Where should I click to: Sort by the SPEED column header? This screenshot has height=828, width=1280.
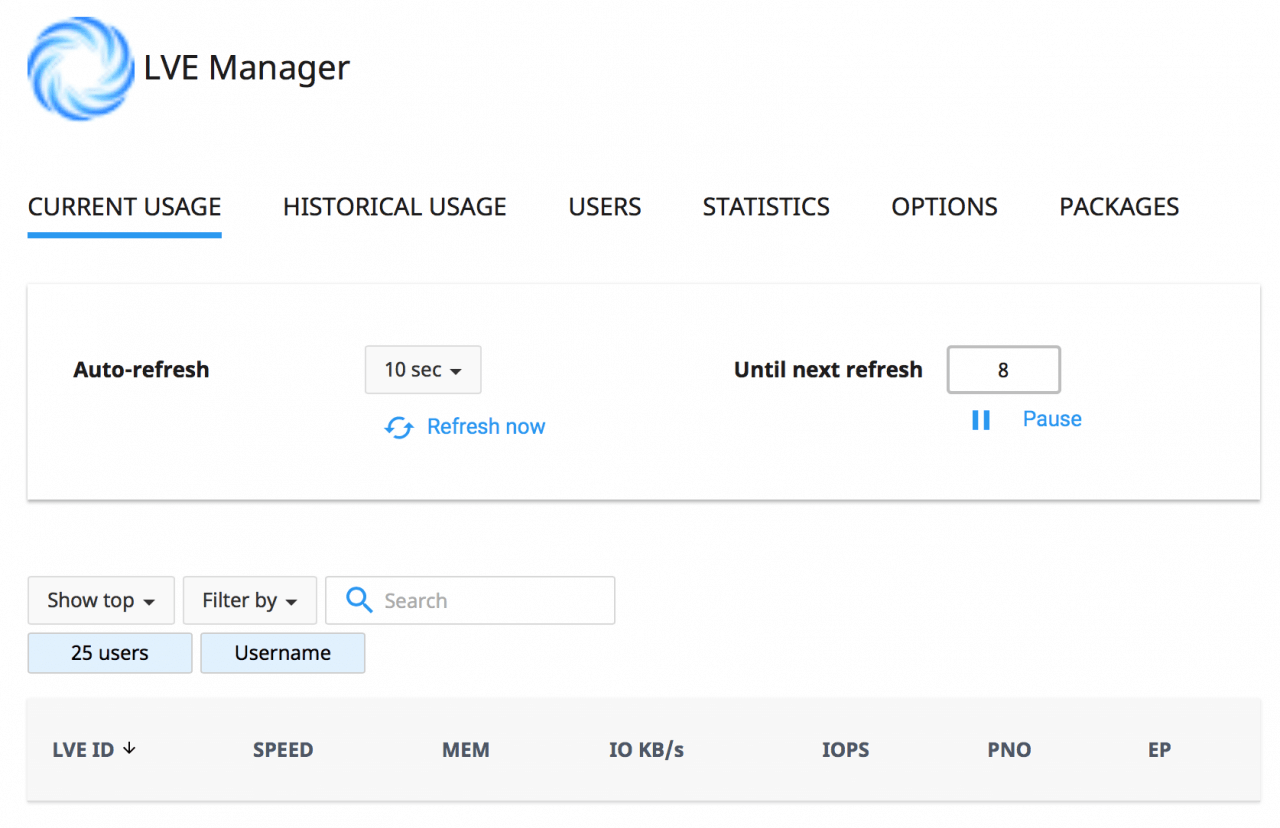283,749
